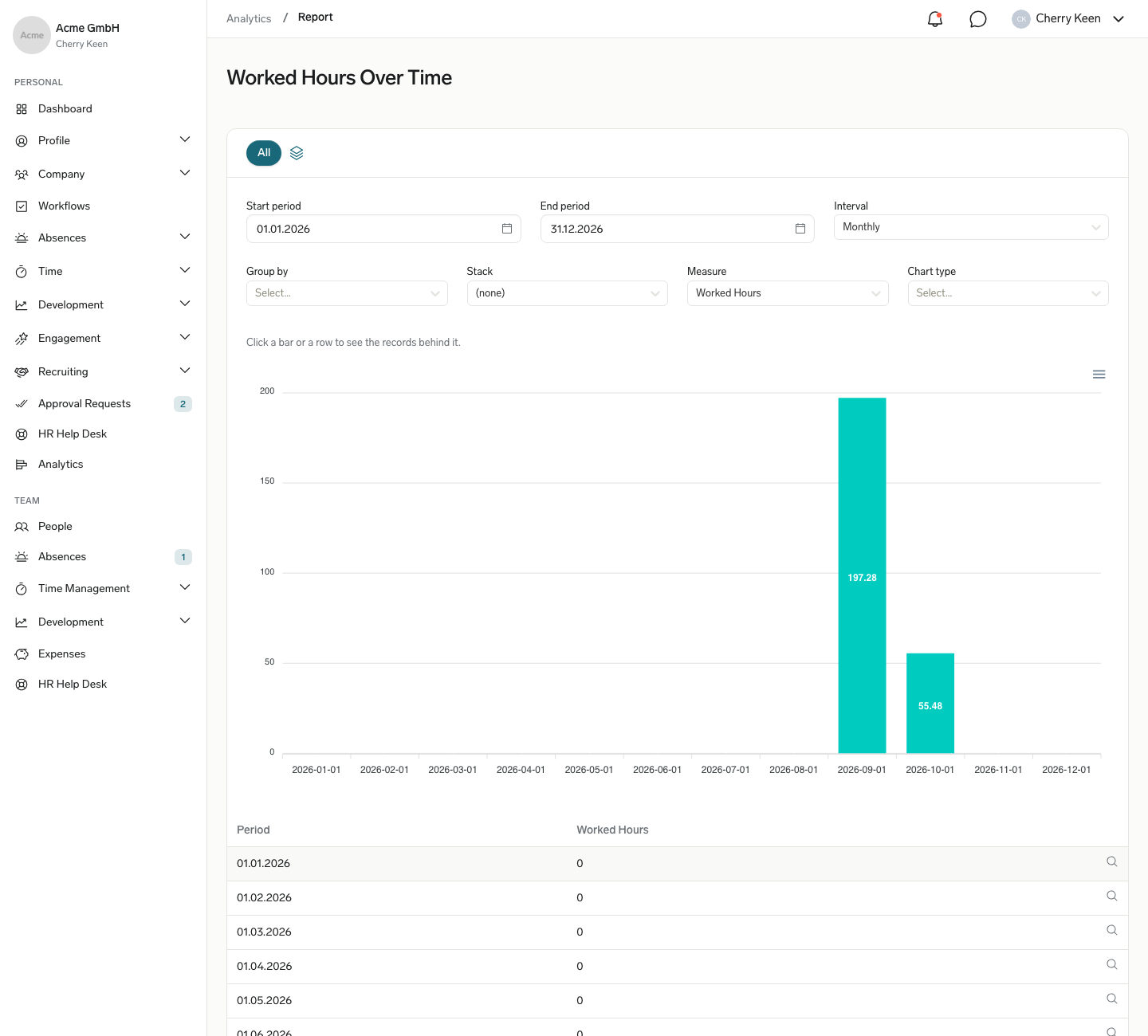The width and height of the screenshot is (1148, 1036).
Task: Click magnifier icon for row 01.01.2026
Action: click(x=1111, y=861)
